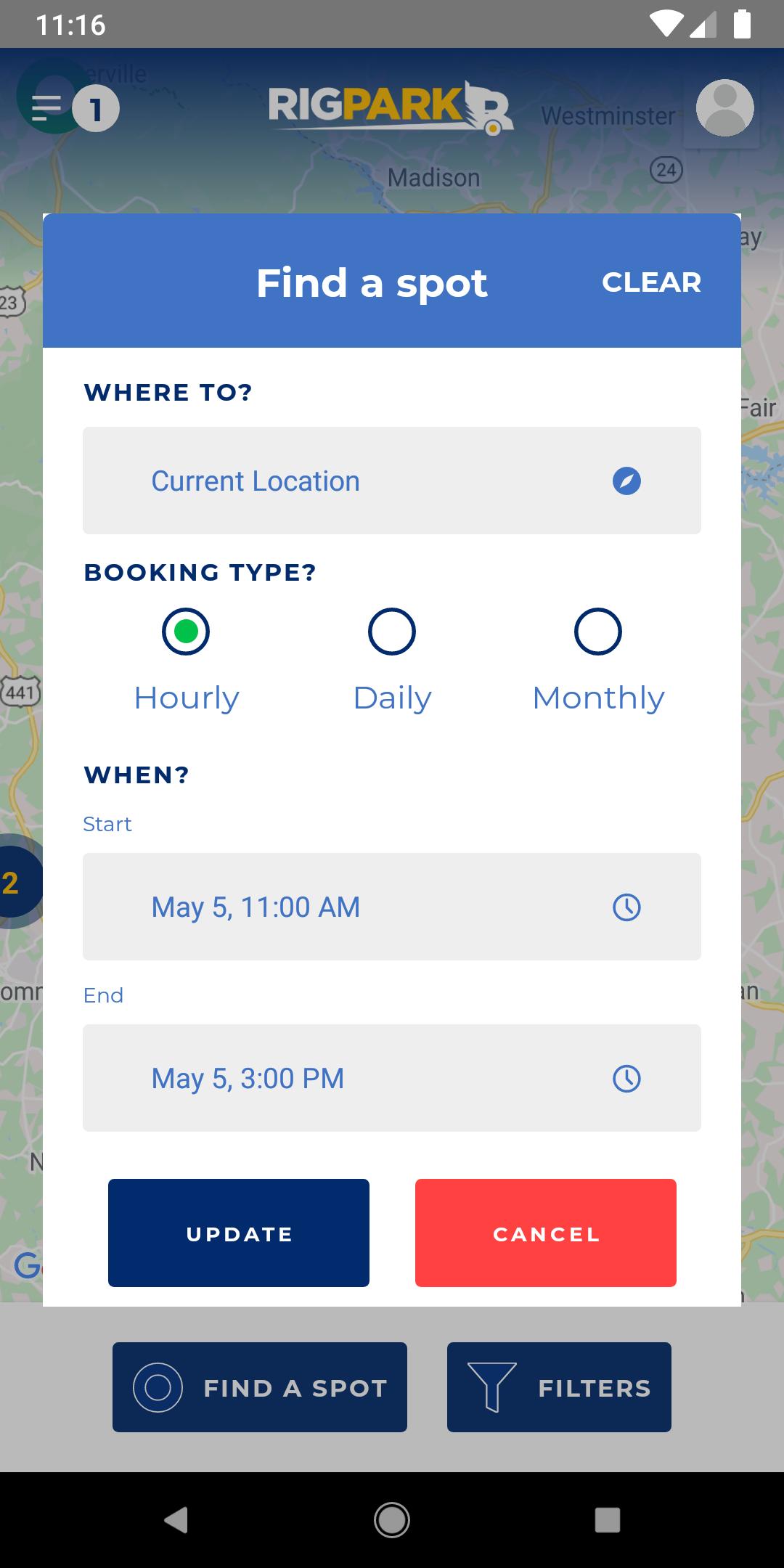Tap the target icon on Find a Spot
Viewport: 784px width, 1568px height.
(x=158, y=1387)
